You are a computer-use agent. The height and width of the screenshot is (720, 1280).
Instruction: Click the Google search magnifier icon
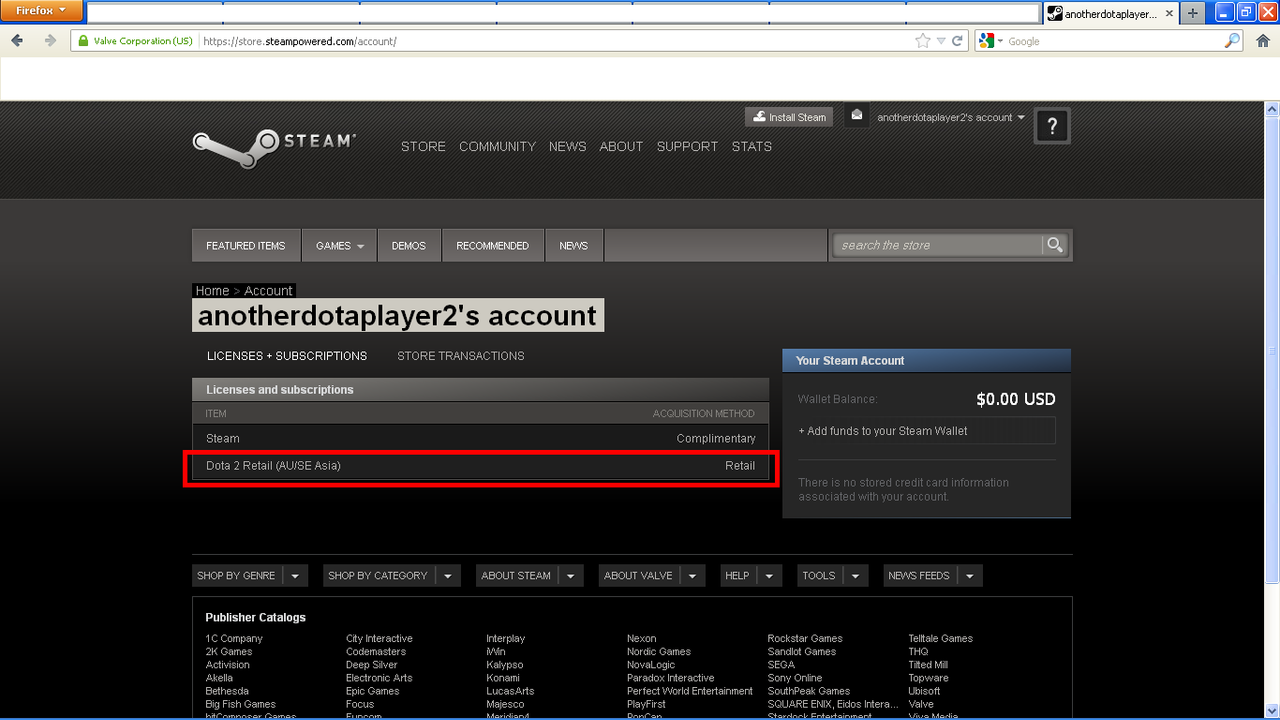point(1232,41)
